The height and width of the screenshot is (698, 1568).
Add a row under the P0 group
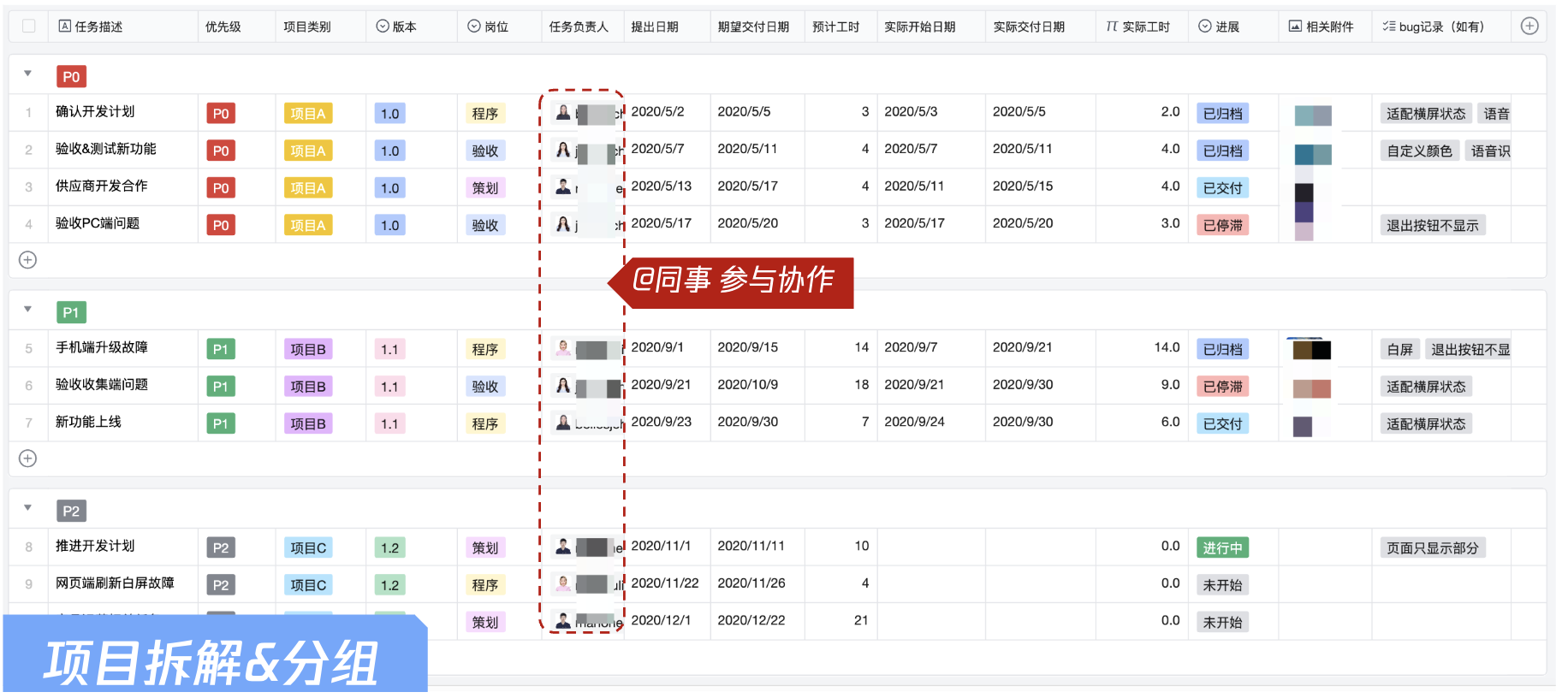click(28, 260)
